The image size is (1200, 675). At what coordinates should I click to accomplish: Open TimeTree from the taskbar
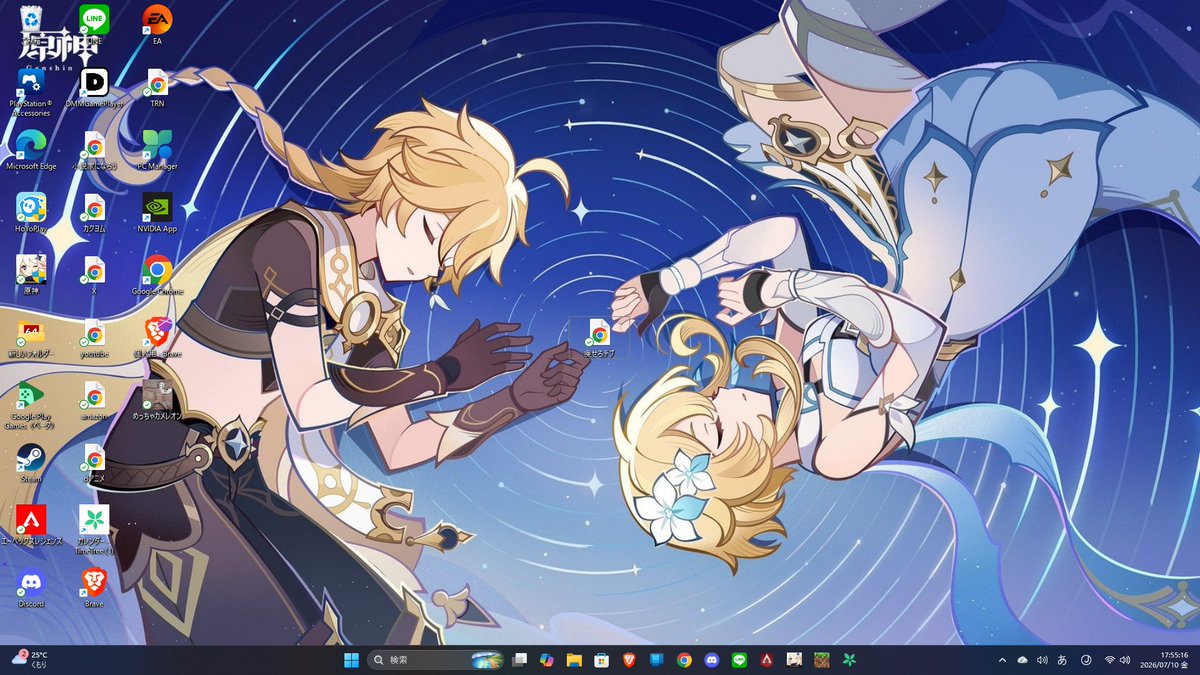849,660
